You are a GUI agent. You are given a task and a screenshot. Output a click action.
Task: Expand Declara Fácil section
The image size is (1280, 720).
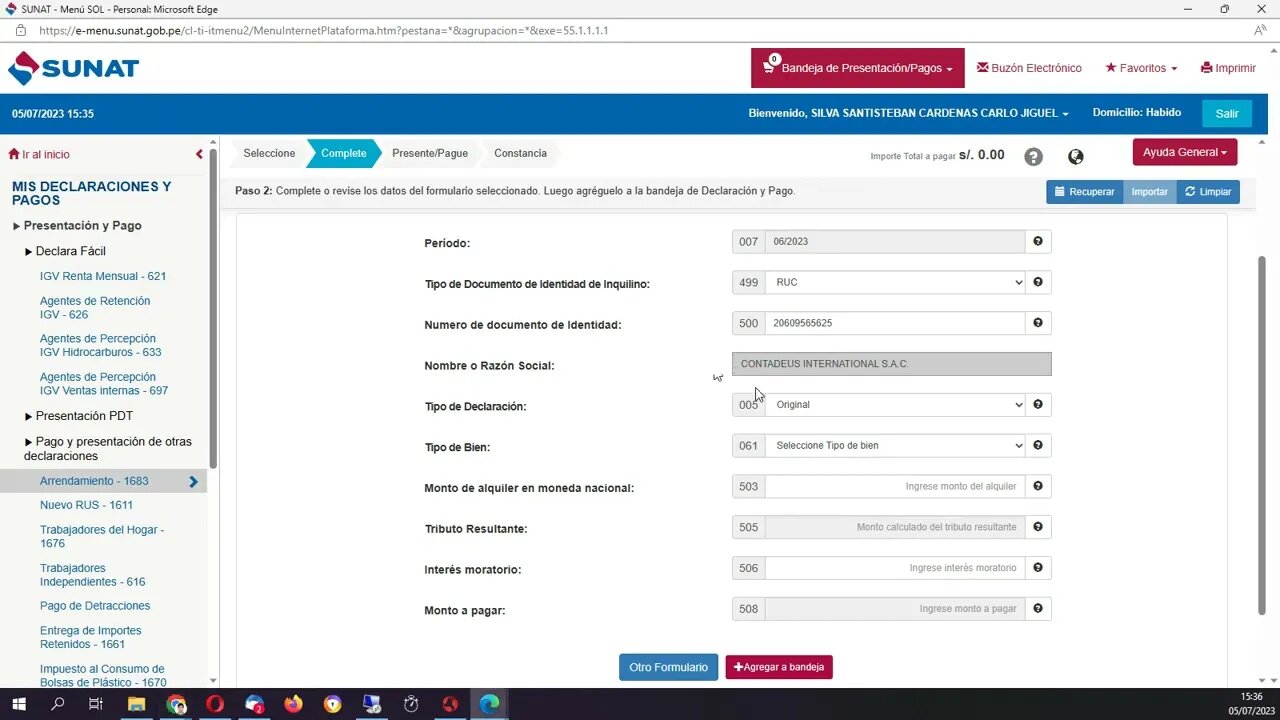[65, 251]
